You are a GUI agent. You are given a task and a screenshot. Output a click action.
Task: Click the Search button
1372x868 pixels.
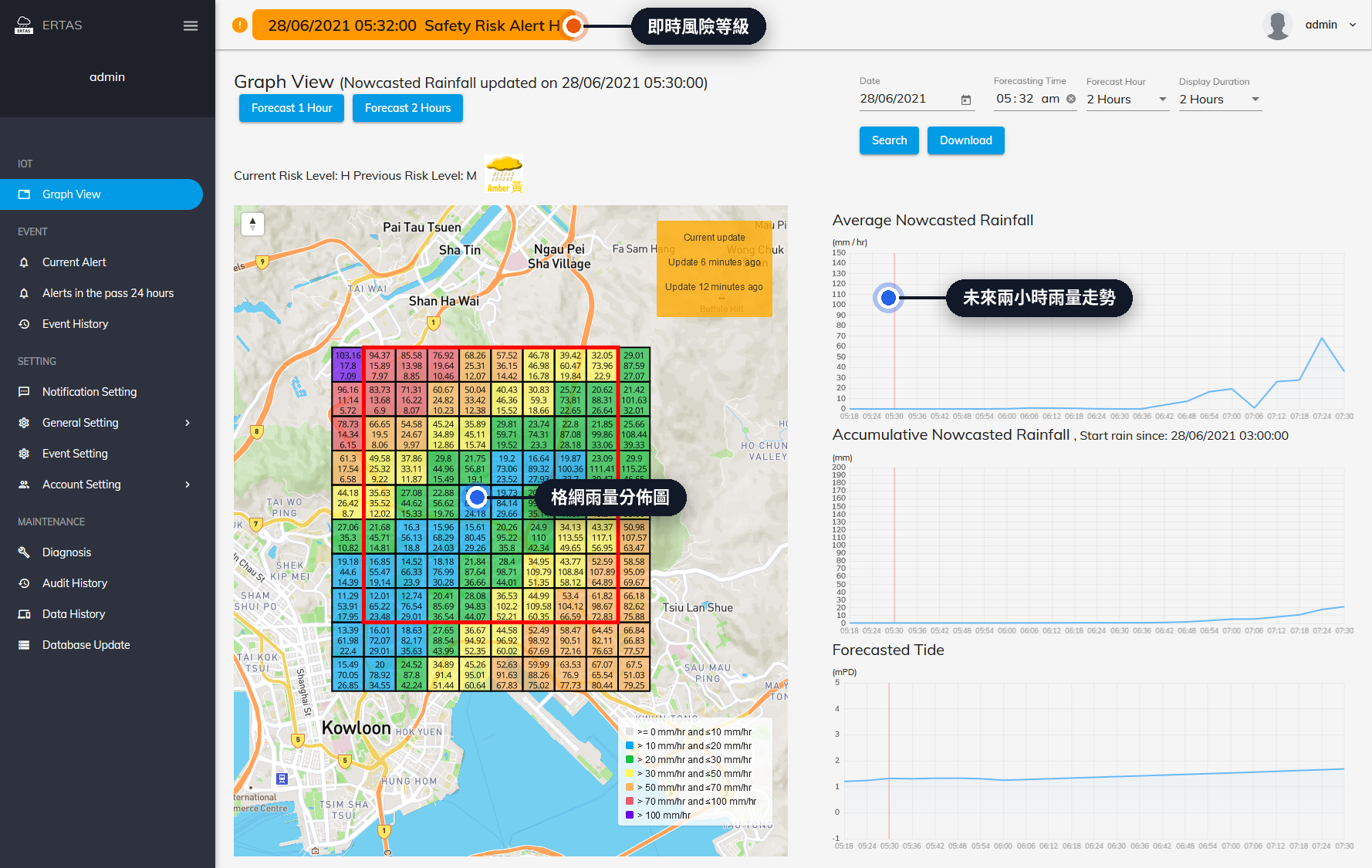click(889, 140)
